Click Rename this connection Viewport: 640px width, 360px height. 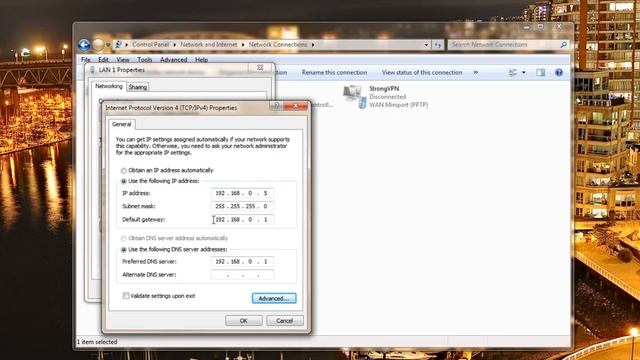tap(334, 72)
